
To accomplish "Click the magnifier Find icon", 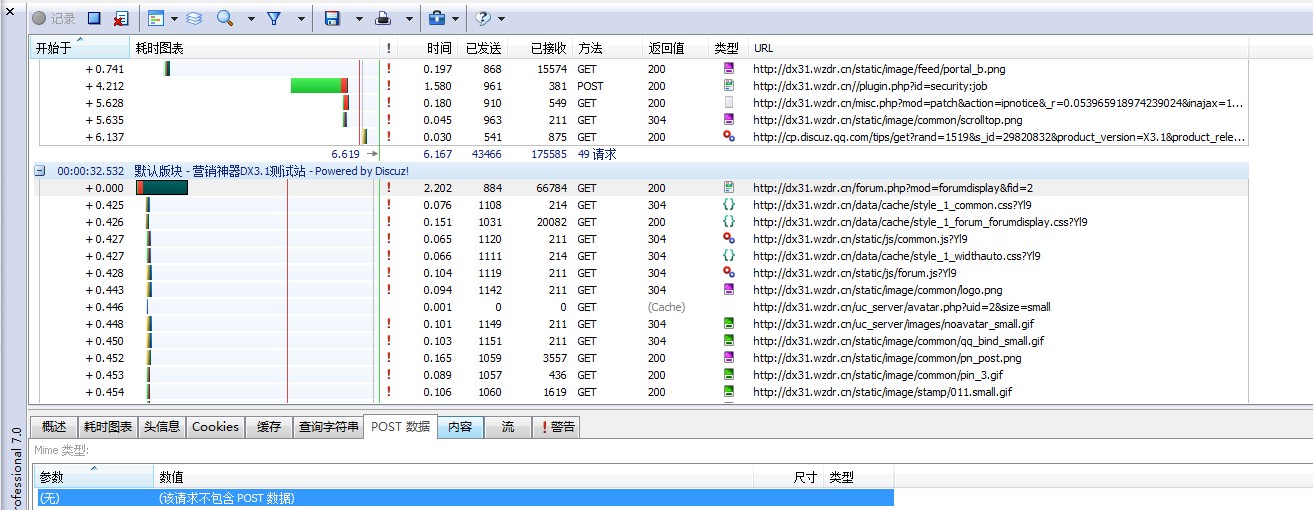I will point(225,18).
